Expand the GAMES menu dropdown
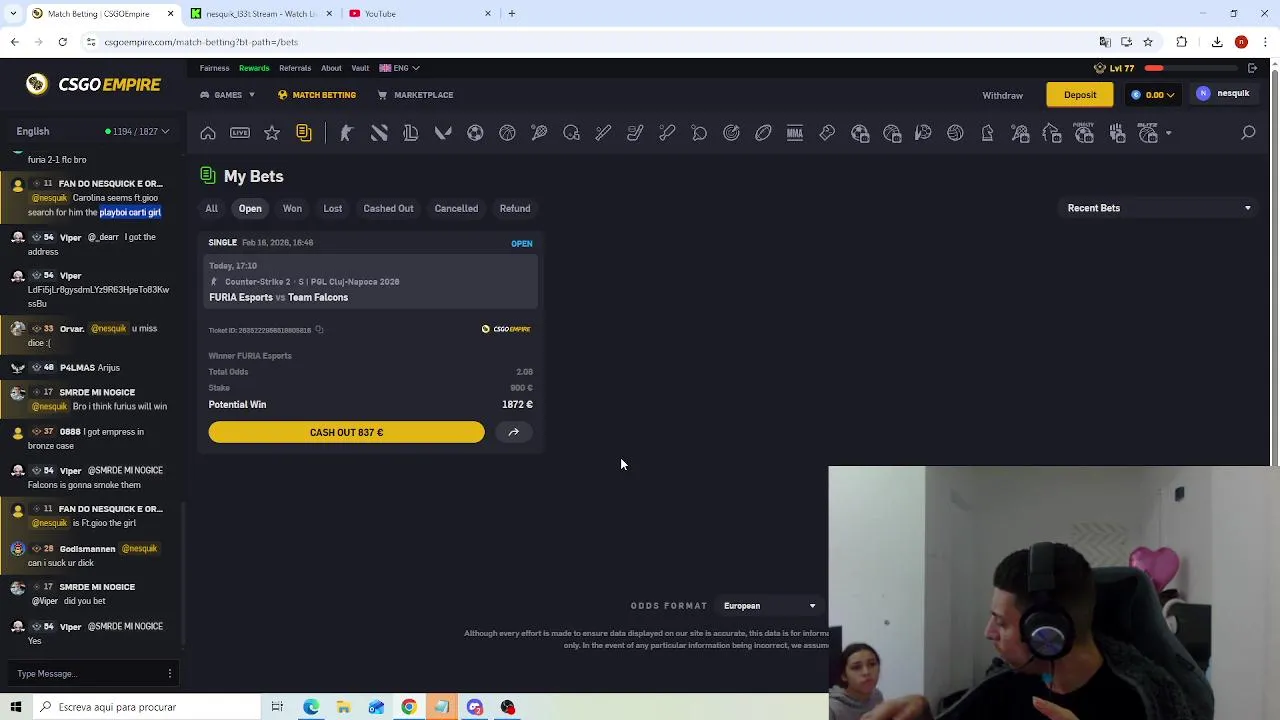Viewport: 1280px width, 720px height. (x=227, y=95)
